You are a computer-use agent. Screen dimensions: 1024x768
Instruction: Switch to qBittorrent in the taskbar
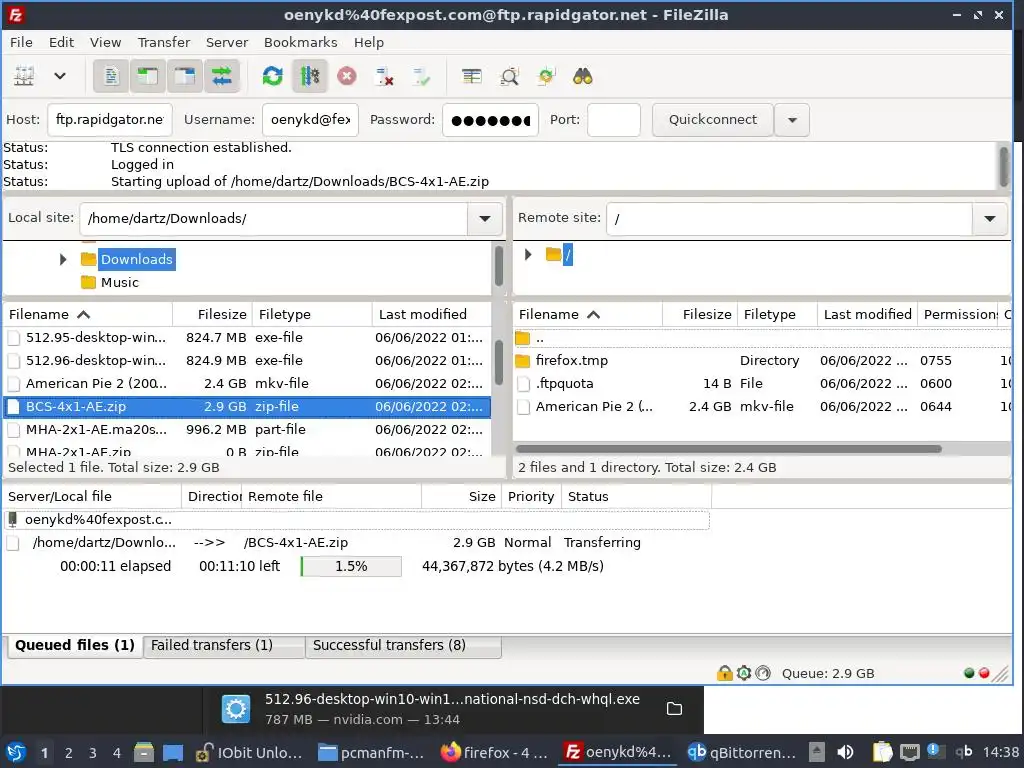click(x=742, y=752)
